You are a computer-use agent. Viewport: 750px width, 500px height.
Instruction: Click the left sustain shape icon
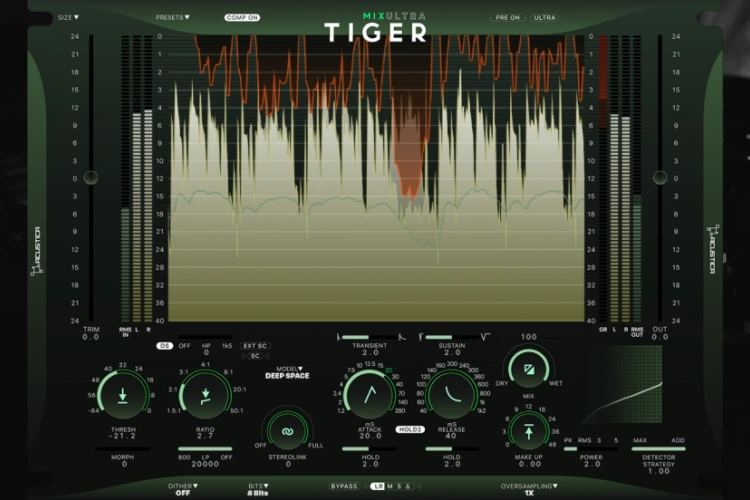pyautogui.click(x=421, y=337)
